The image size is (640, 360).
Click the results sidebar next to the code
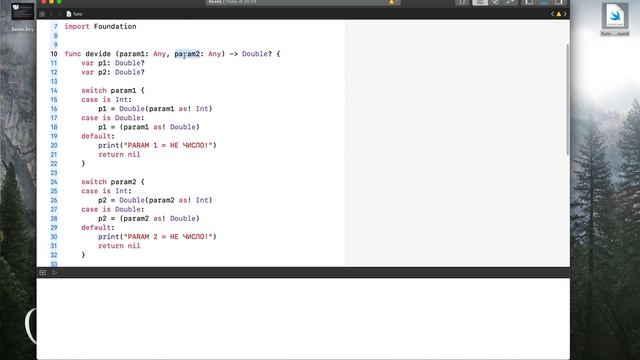(457, 143)
